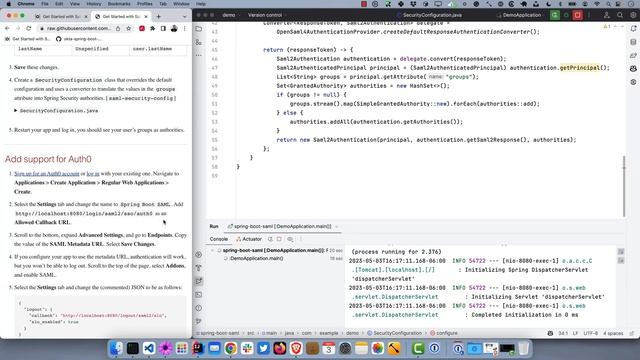Click Stop icon in Run console toolbar
The height and width of the screenshot is (360, 640).
coord(279,239)
